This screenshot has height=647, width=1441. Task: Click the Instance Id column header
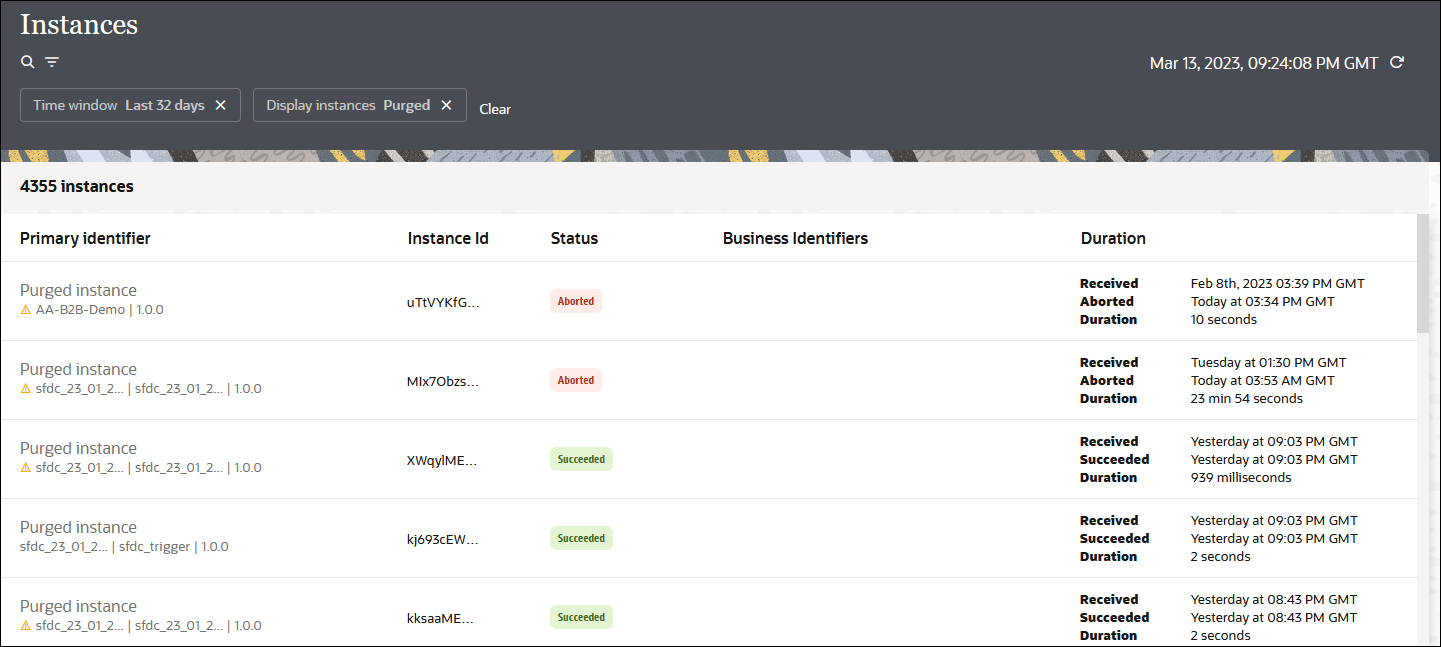tap(448, 238)
